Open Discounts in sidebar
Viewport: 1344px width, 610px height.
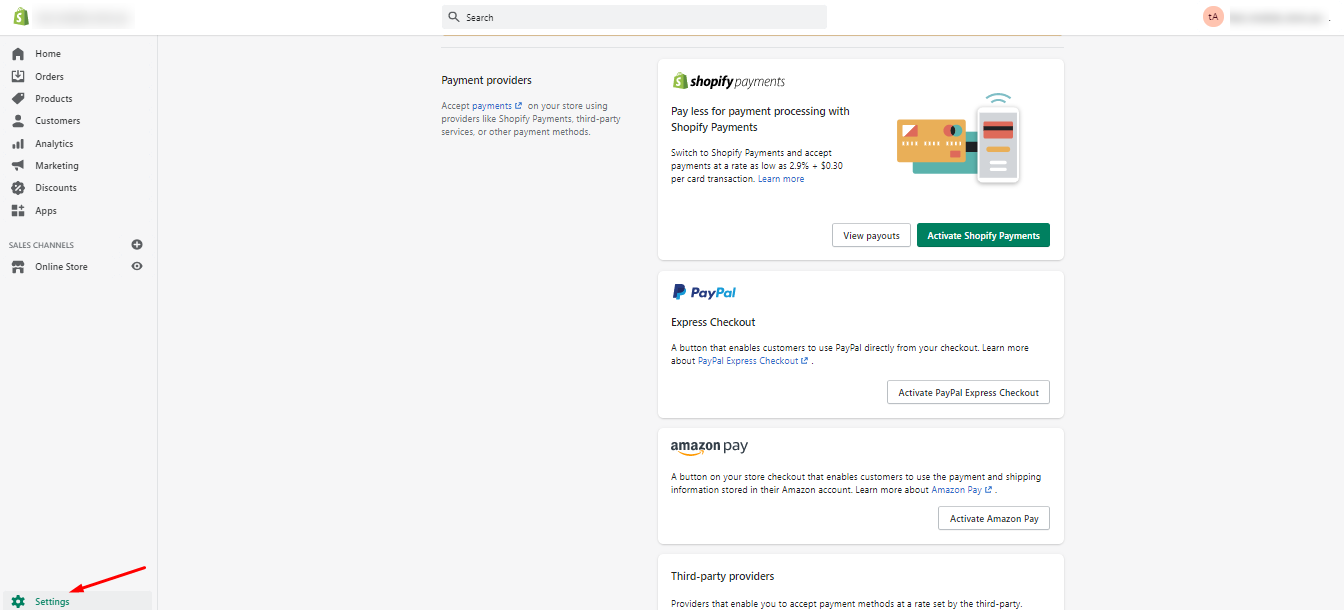56,188
